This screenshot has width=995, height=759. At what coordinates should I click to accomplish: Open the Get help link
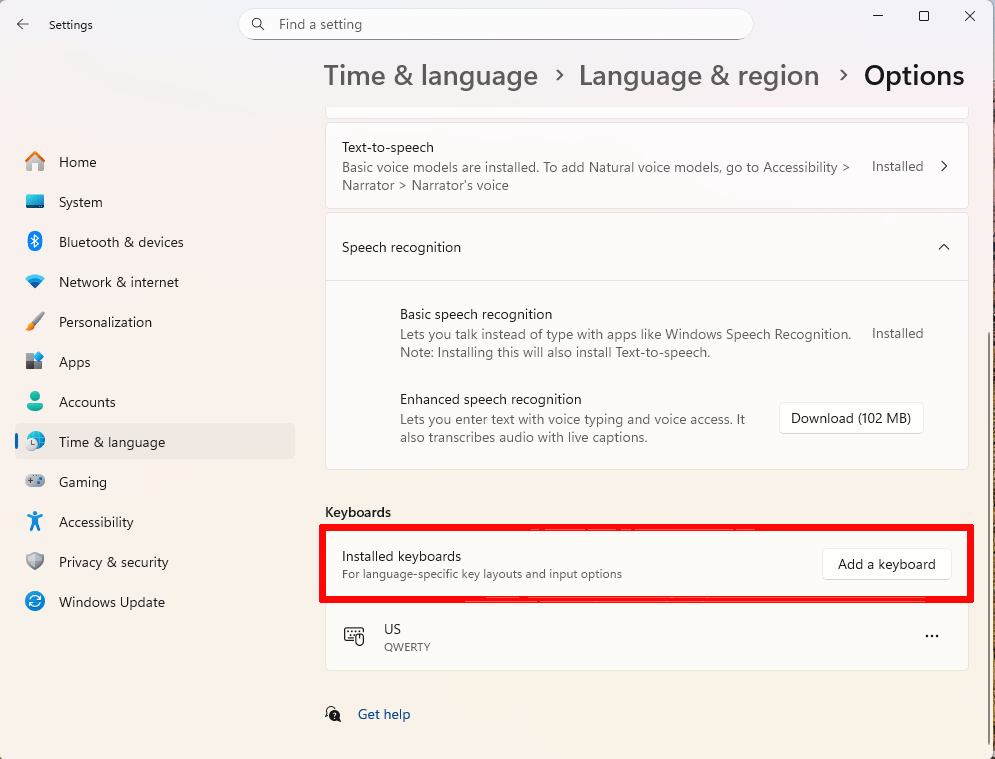[384, 713]
